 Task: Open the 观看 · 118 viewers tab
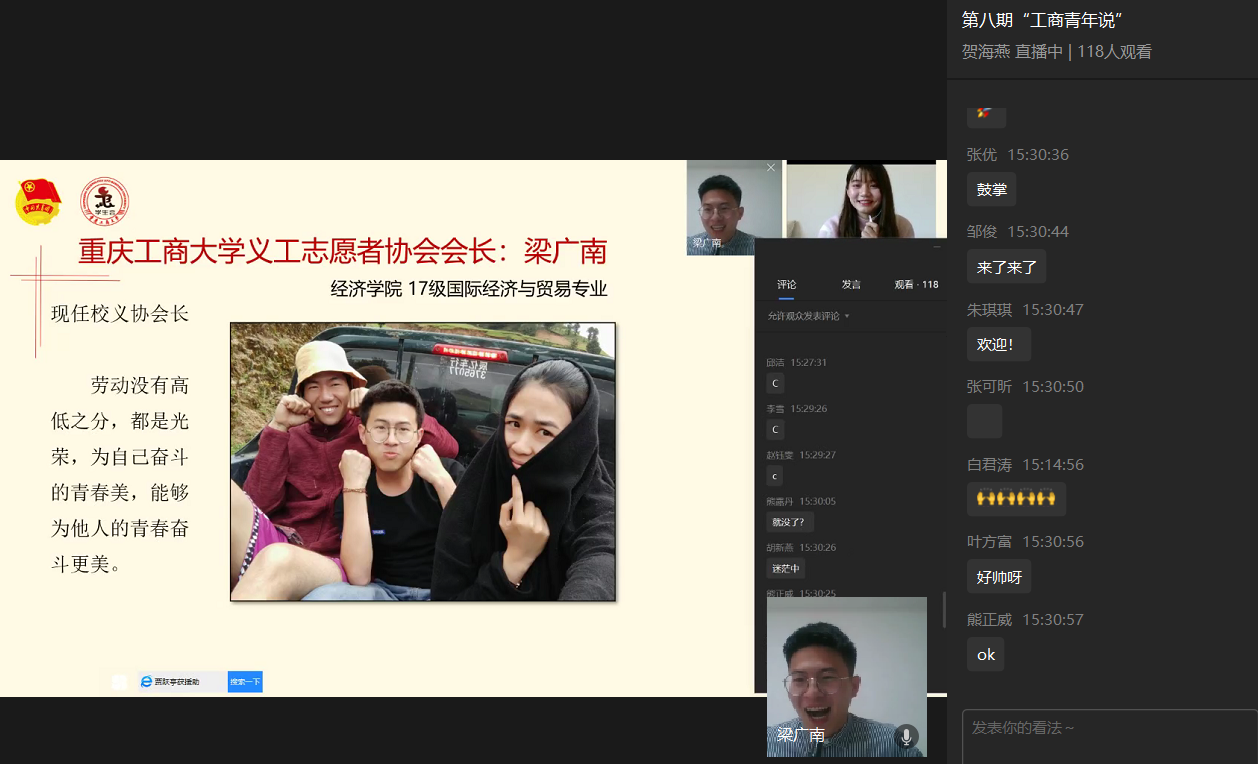[x=916, y=285]
